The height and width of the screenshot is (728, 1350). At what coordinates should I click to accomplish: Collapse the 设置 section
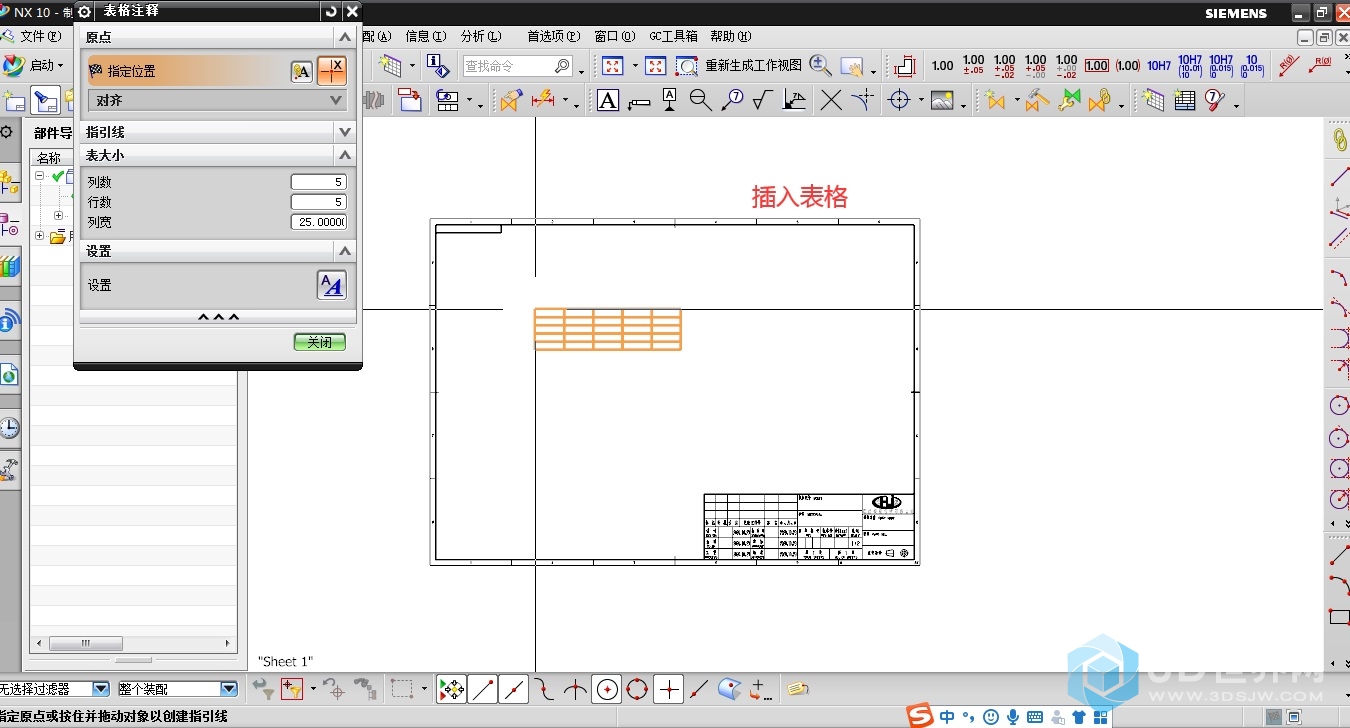(x=345, y=251)
